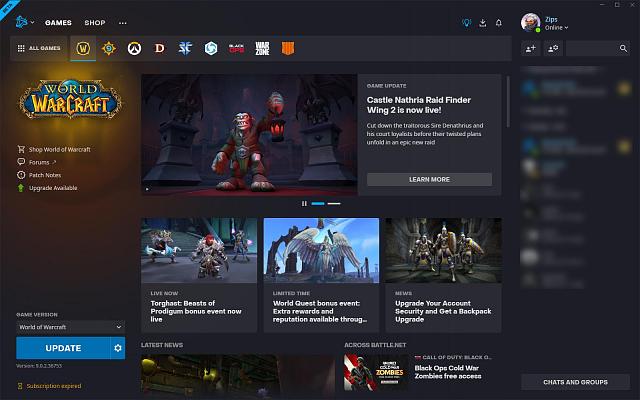Pause the news carousel

click(304, 203)
